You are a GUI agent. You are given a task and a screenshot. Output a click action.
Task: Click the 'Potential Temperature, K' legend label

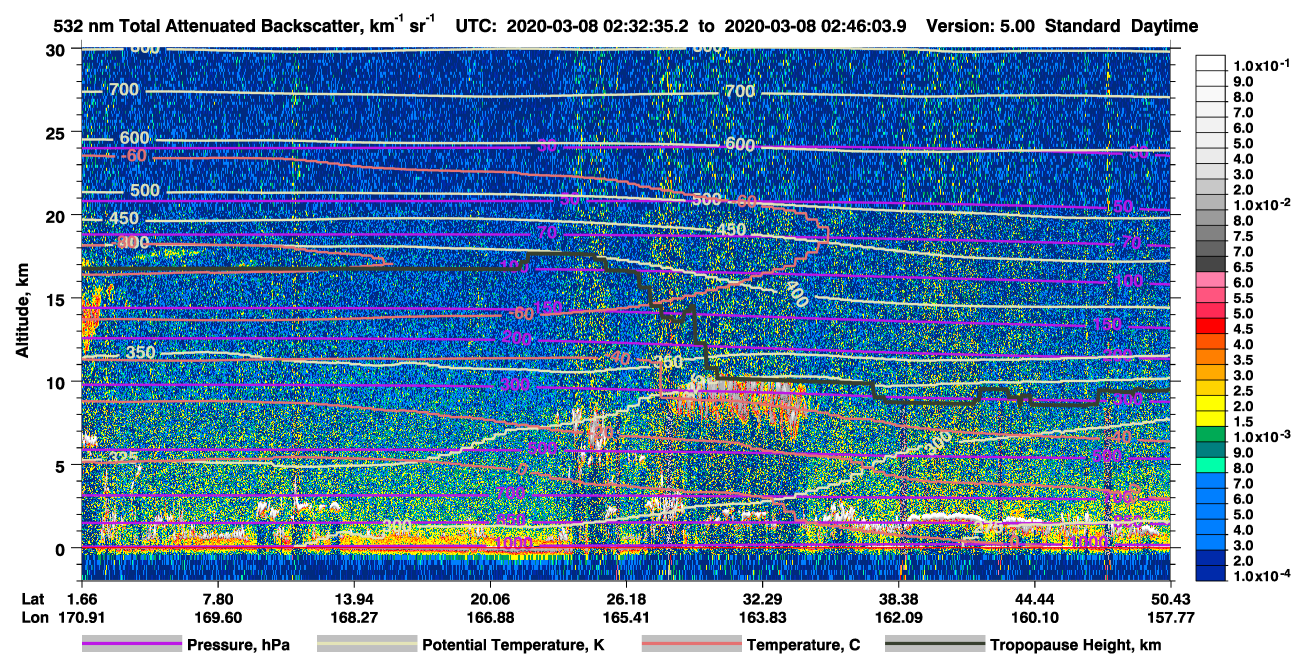pos(513,645)
